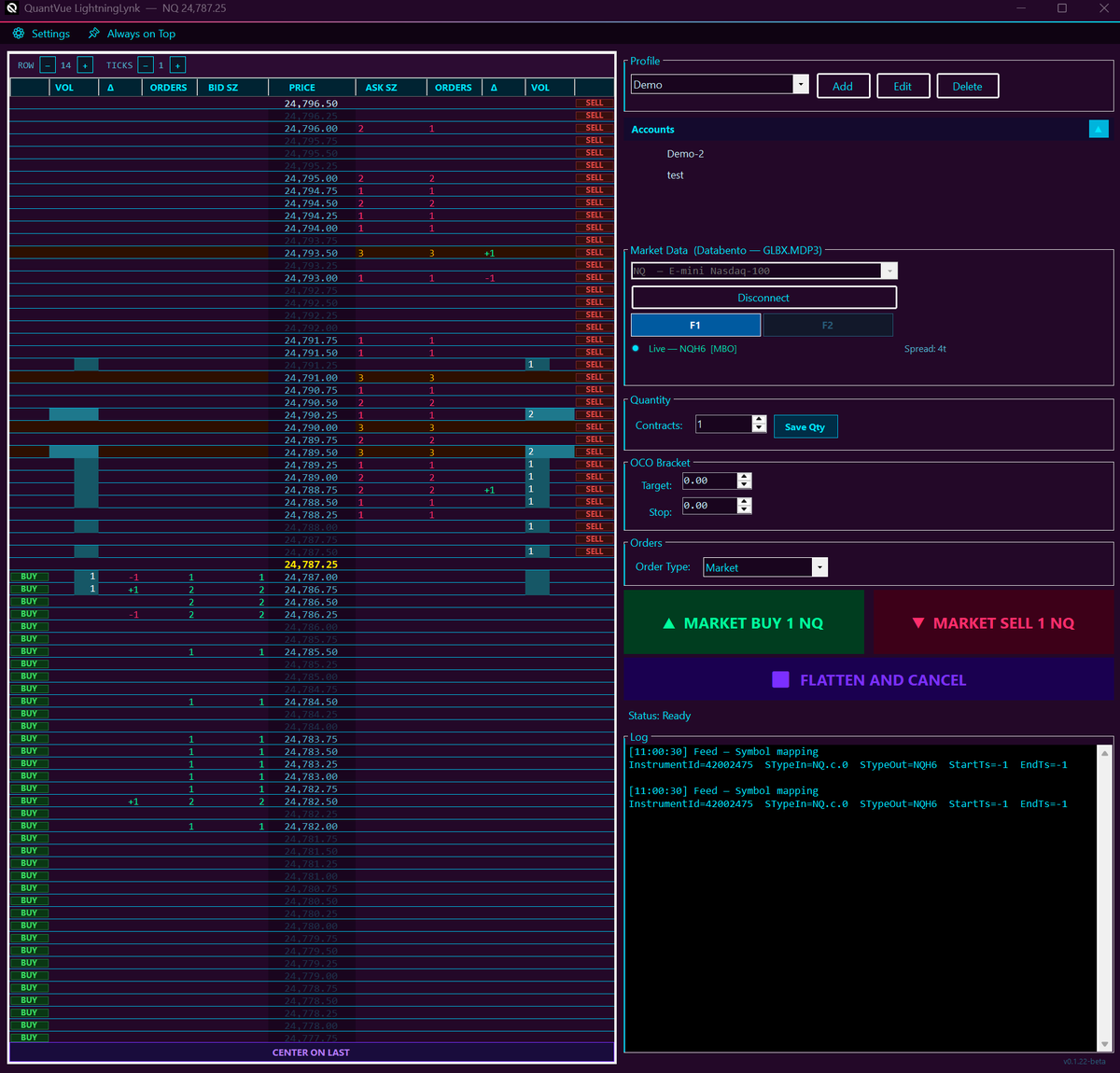Increase TICKS with the plus button
Viewport: 1120px width, 1073px height.
pyautogui.click(x=177, y=65)
